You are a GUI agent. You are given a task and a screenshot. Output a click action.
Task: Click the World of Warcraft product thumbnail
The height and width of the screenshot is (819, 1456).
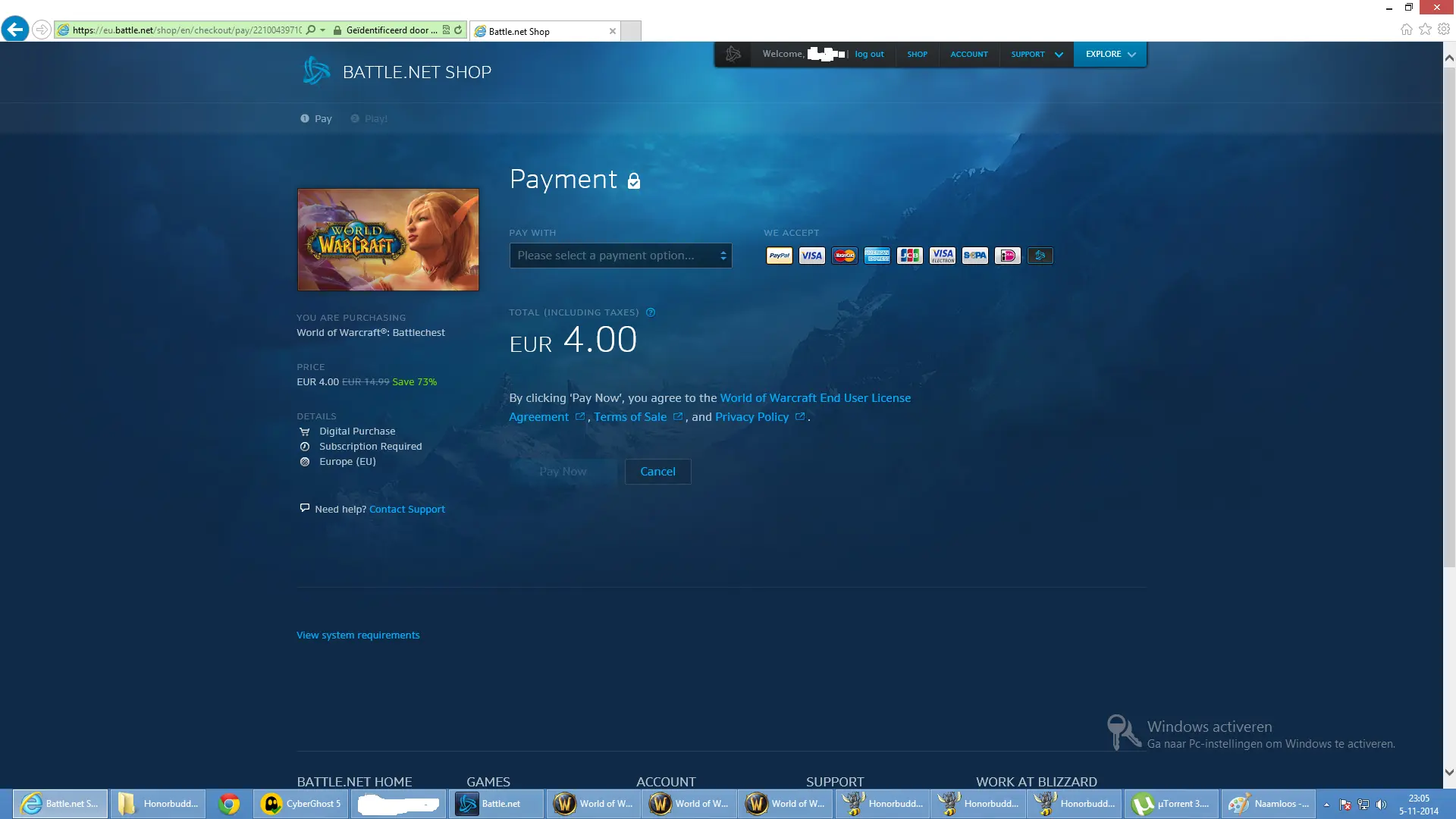(x=388, y=240)
